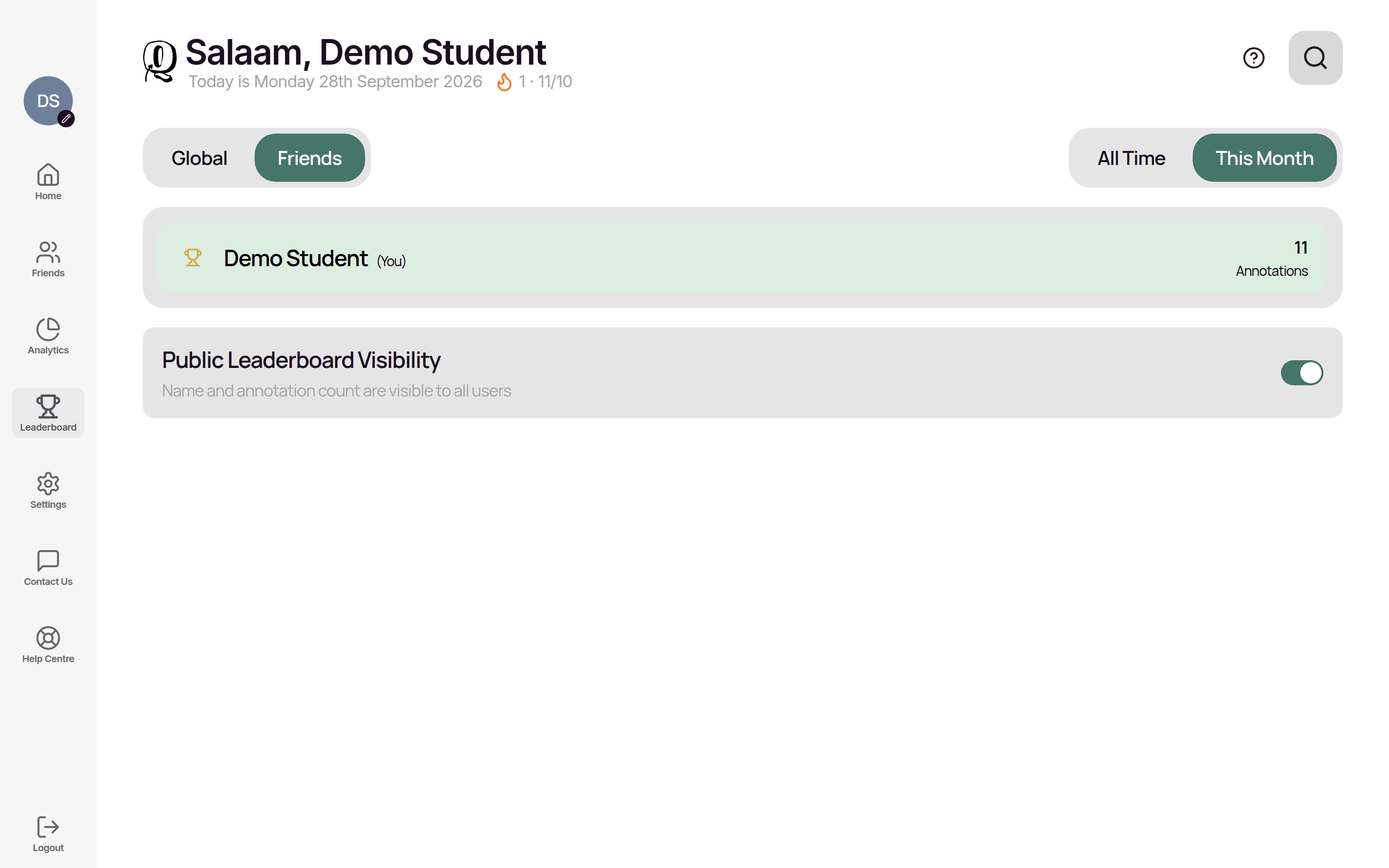Click the streak count 1 · 11/10

pyautogui.click(x=545, y=81)
